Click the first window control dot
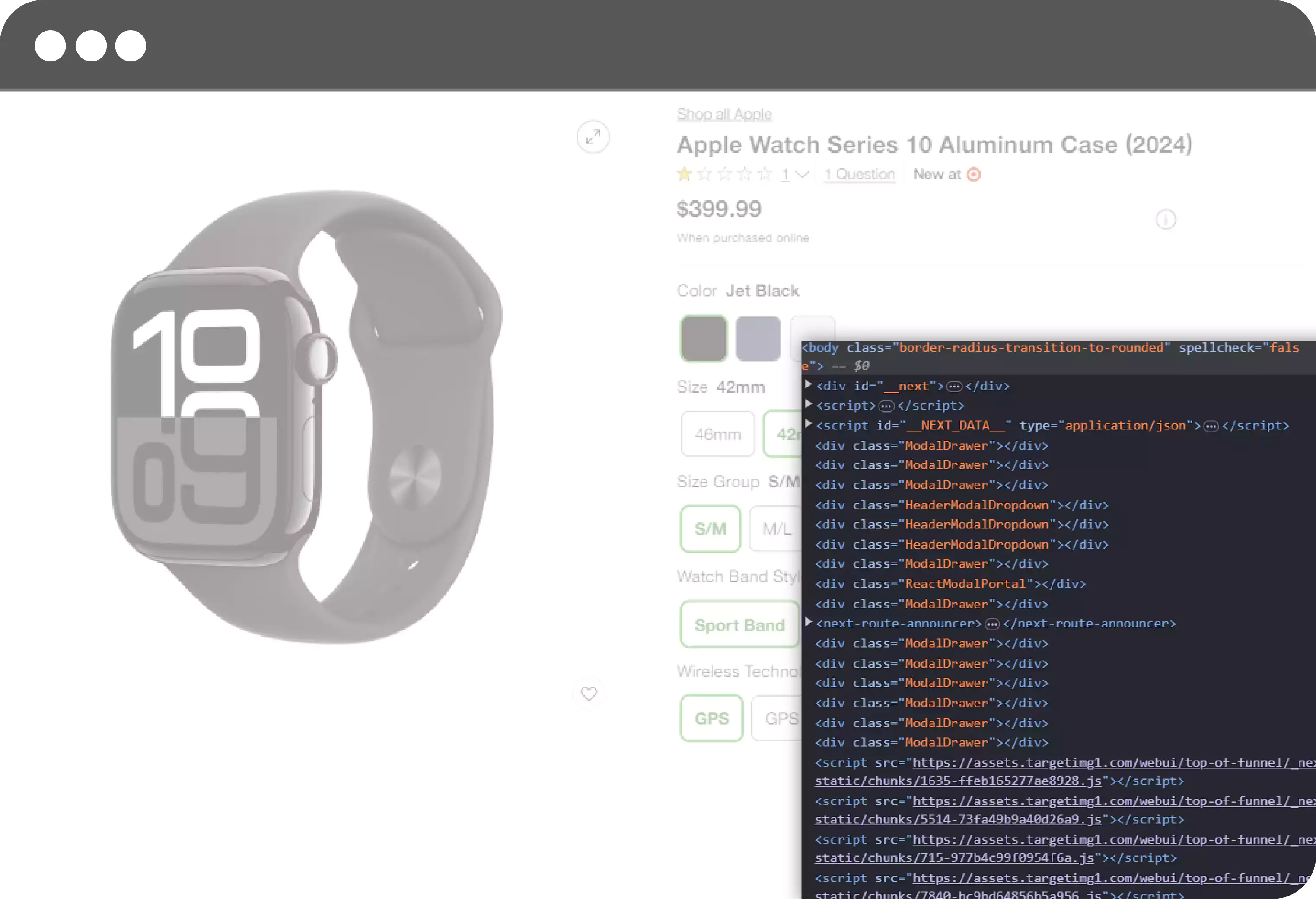 pos(51,45)
